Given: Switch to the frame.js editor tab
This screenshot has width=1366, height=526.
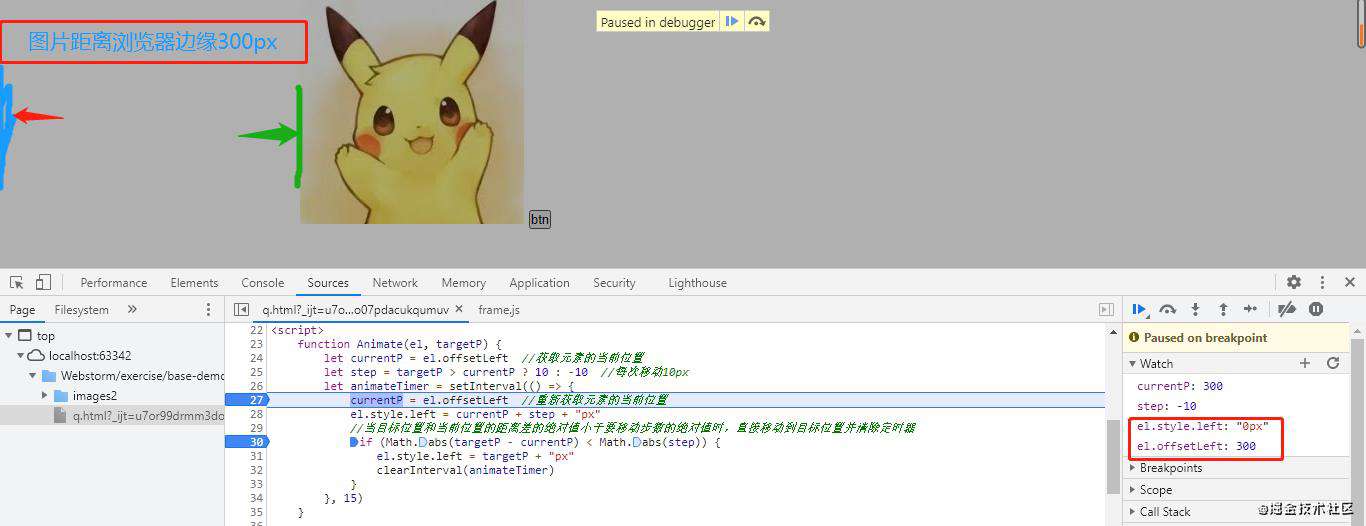Looking at the screenshot, I should [498, 310].
